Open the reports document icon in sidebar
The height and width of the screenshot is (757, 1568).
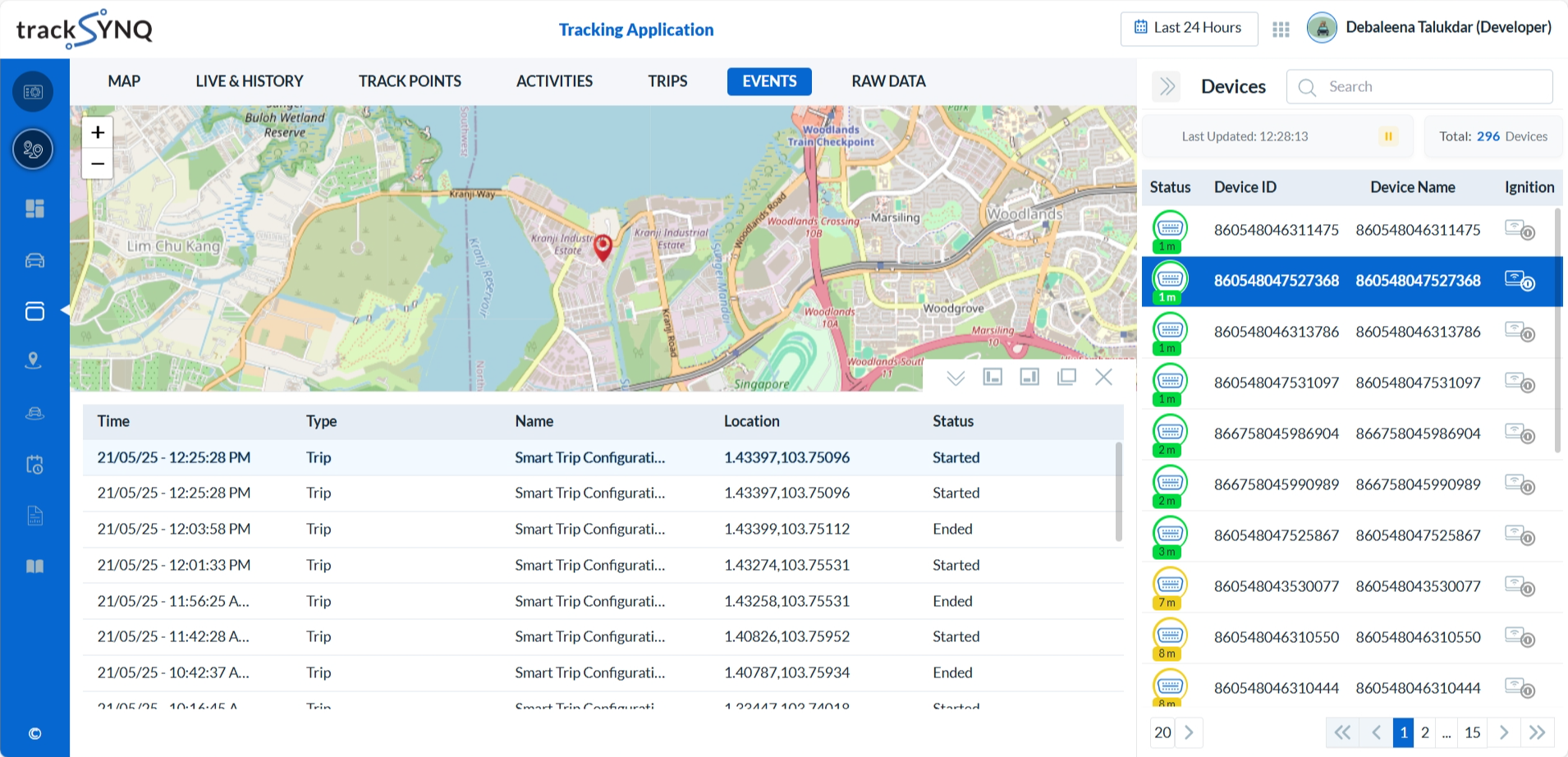[33, 515]
